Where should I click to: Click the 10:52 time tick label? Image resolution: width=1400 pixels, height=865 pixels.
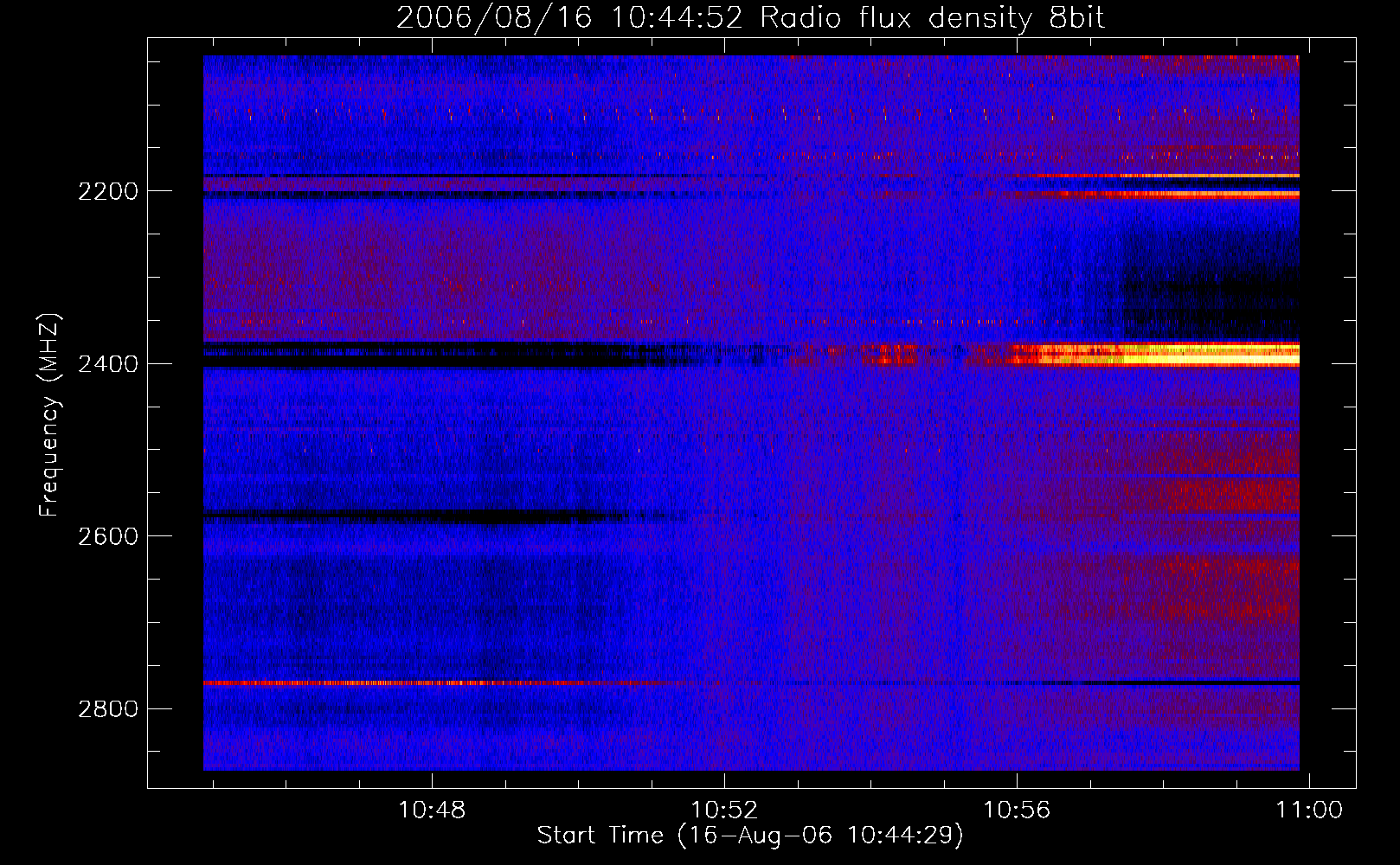[724, 811]
